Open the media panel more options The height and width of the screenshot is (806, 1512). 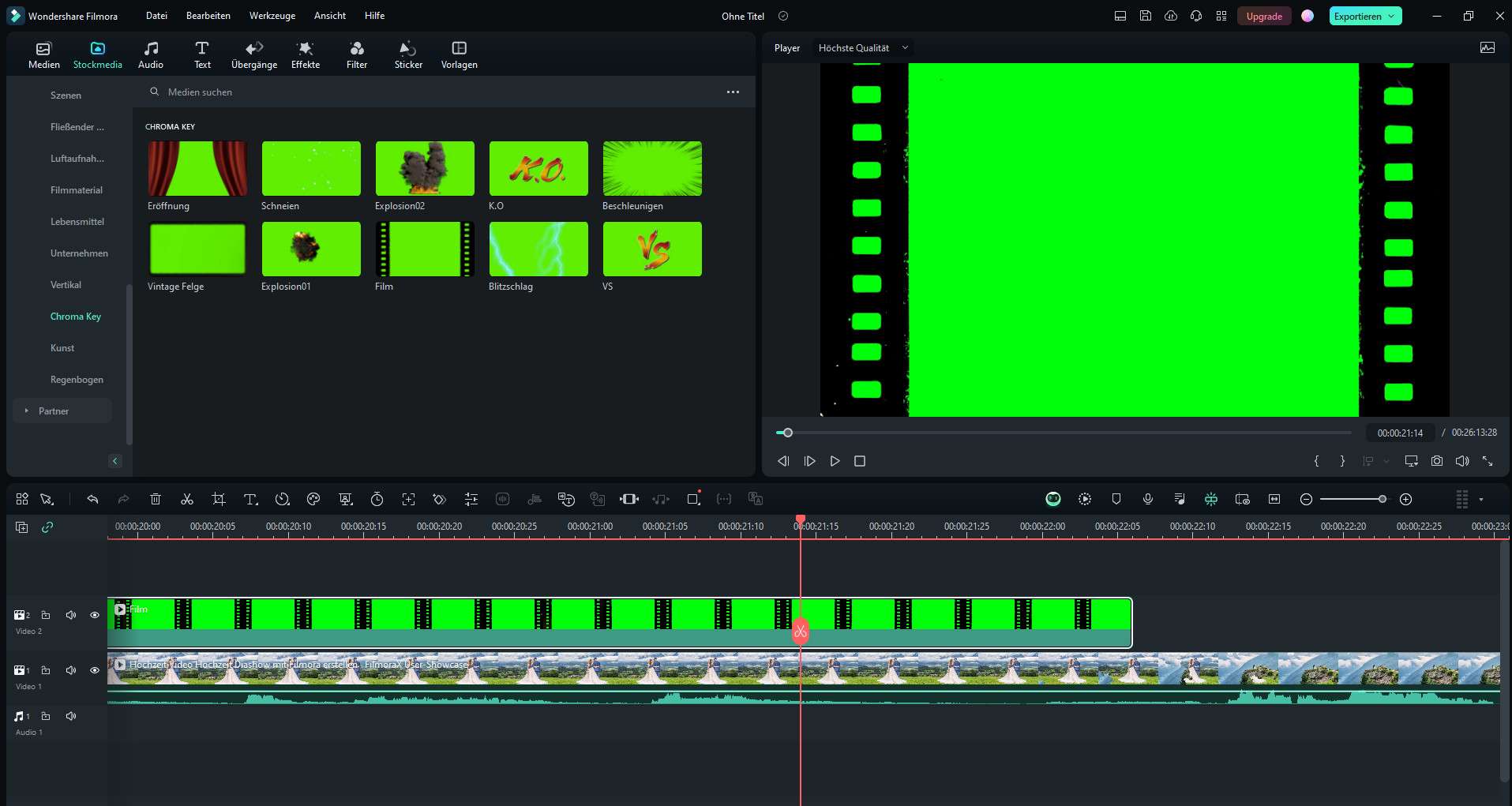(733, 92)
